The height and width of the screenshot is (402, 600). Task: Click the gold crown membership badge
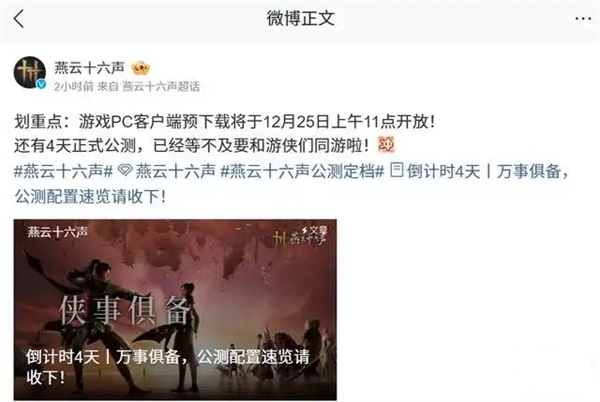coord(140,68)
